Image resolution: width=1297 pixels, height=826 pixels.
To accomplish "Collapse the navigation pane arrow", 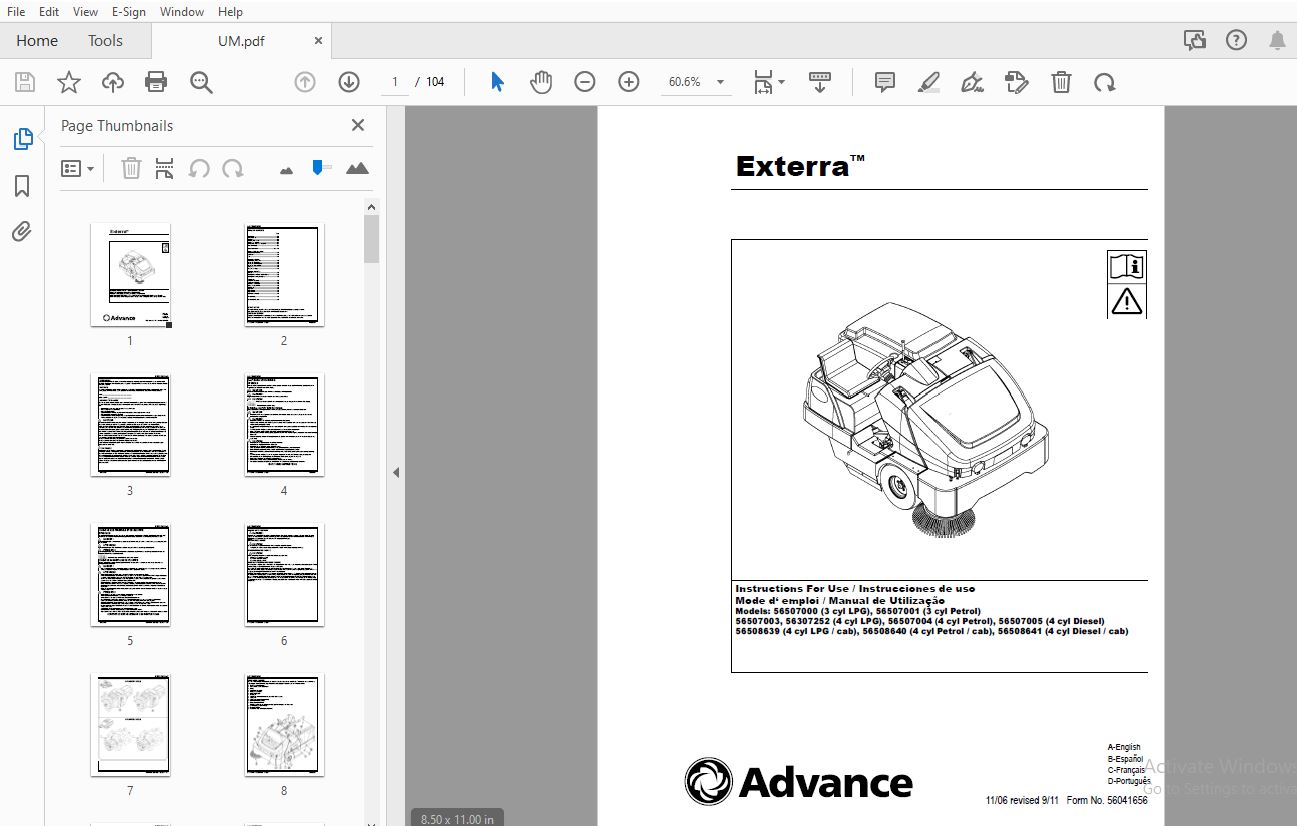I will point(396,472).
